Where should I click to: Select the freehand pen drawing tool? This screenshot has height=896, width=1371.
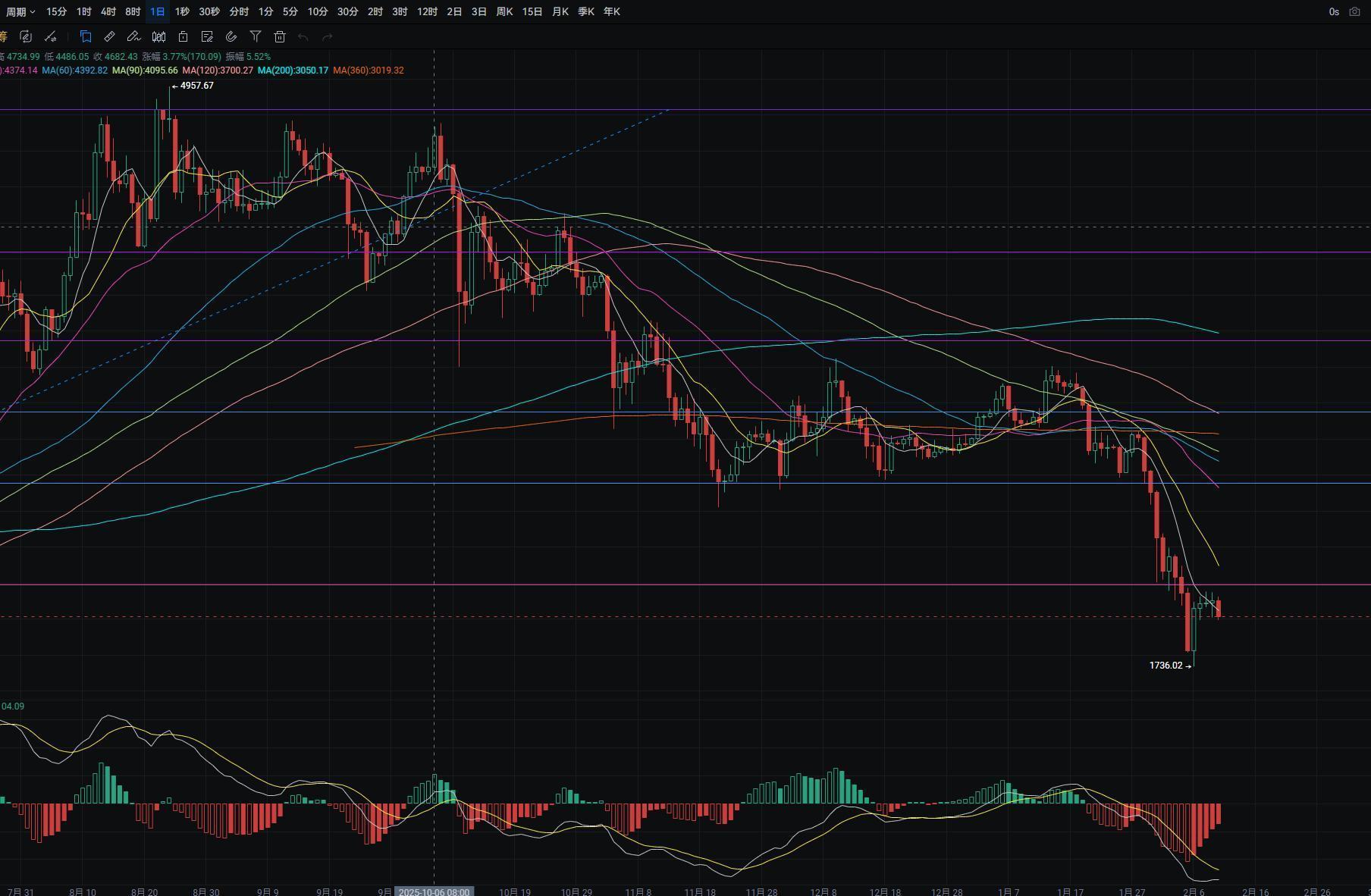pyautogui.click(x=133, y=36)
